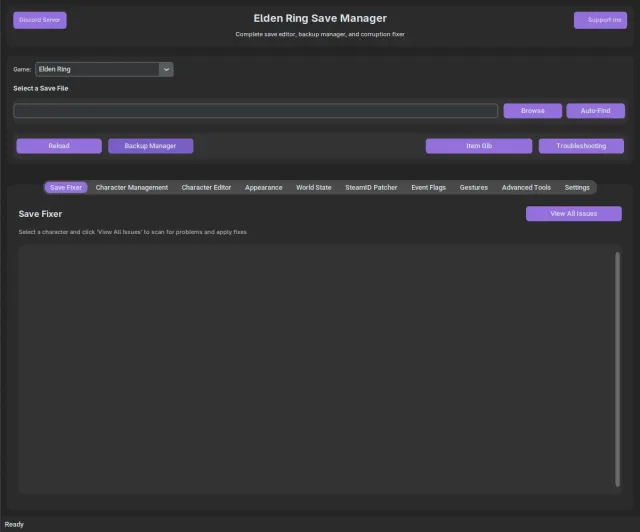The height and width of the screenshot is (532, 640).
Task: Go to the World State tab
Action: coord(313,187)
